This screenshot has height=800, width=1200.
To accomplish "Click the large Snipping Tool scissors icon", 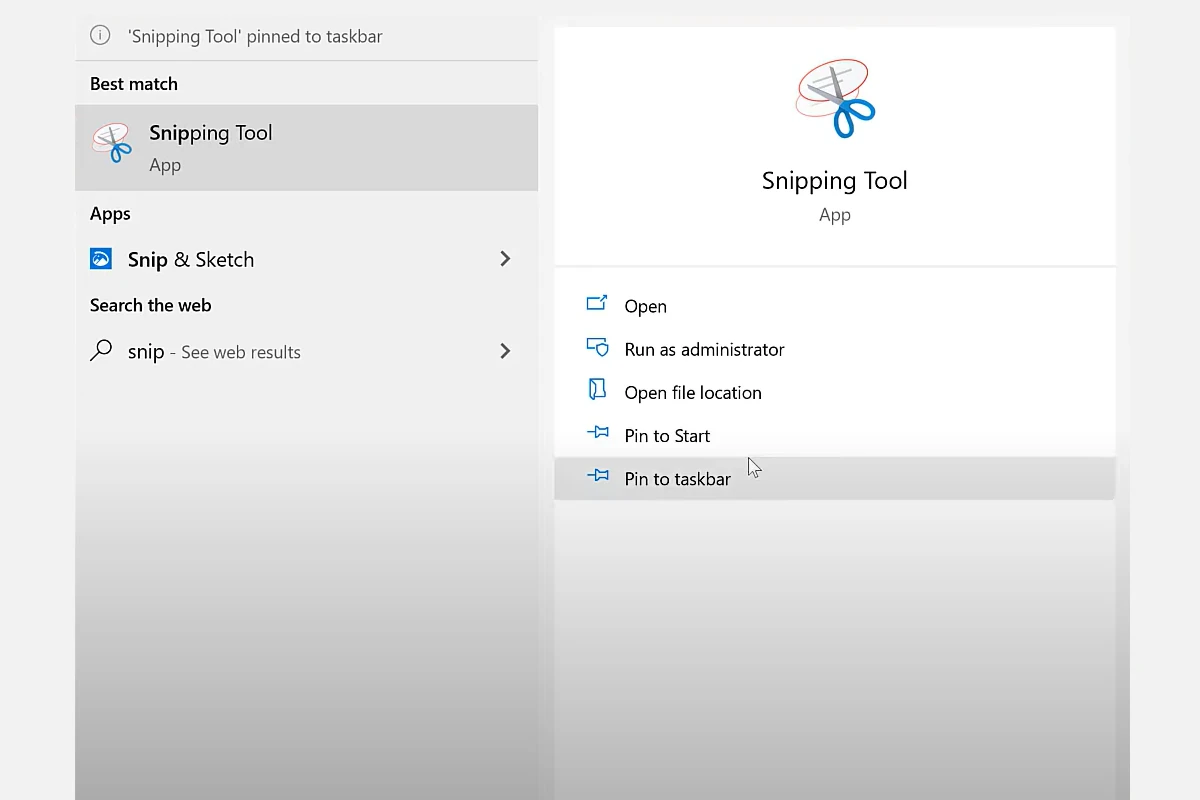I will pyautogui.click(x=834, y=99).
